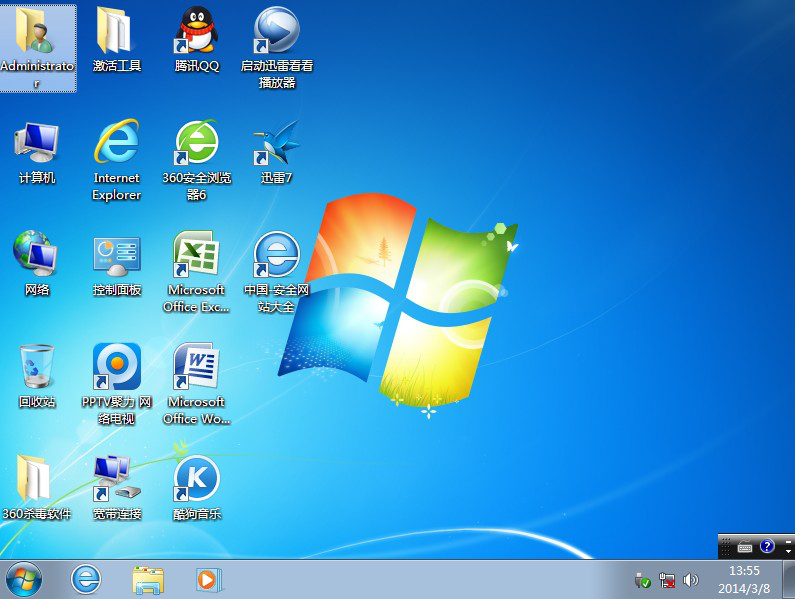Launch Windows Media Player from the taskbar
Screen dimensions: 795x599
click(x=208, y=579)
